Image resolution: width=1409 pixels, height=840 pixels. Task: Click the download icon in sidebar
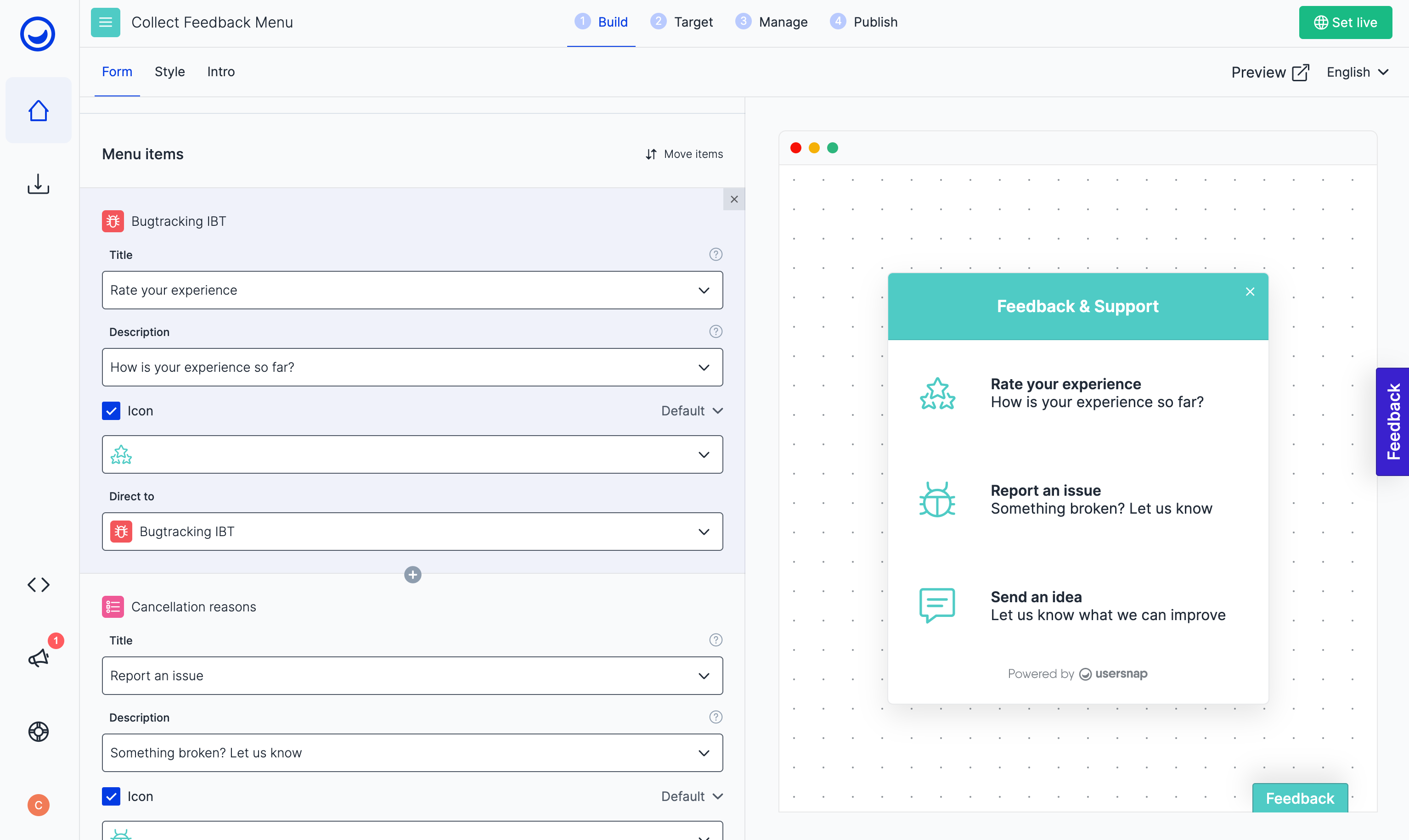tap(38, 184)
